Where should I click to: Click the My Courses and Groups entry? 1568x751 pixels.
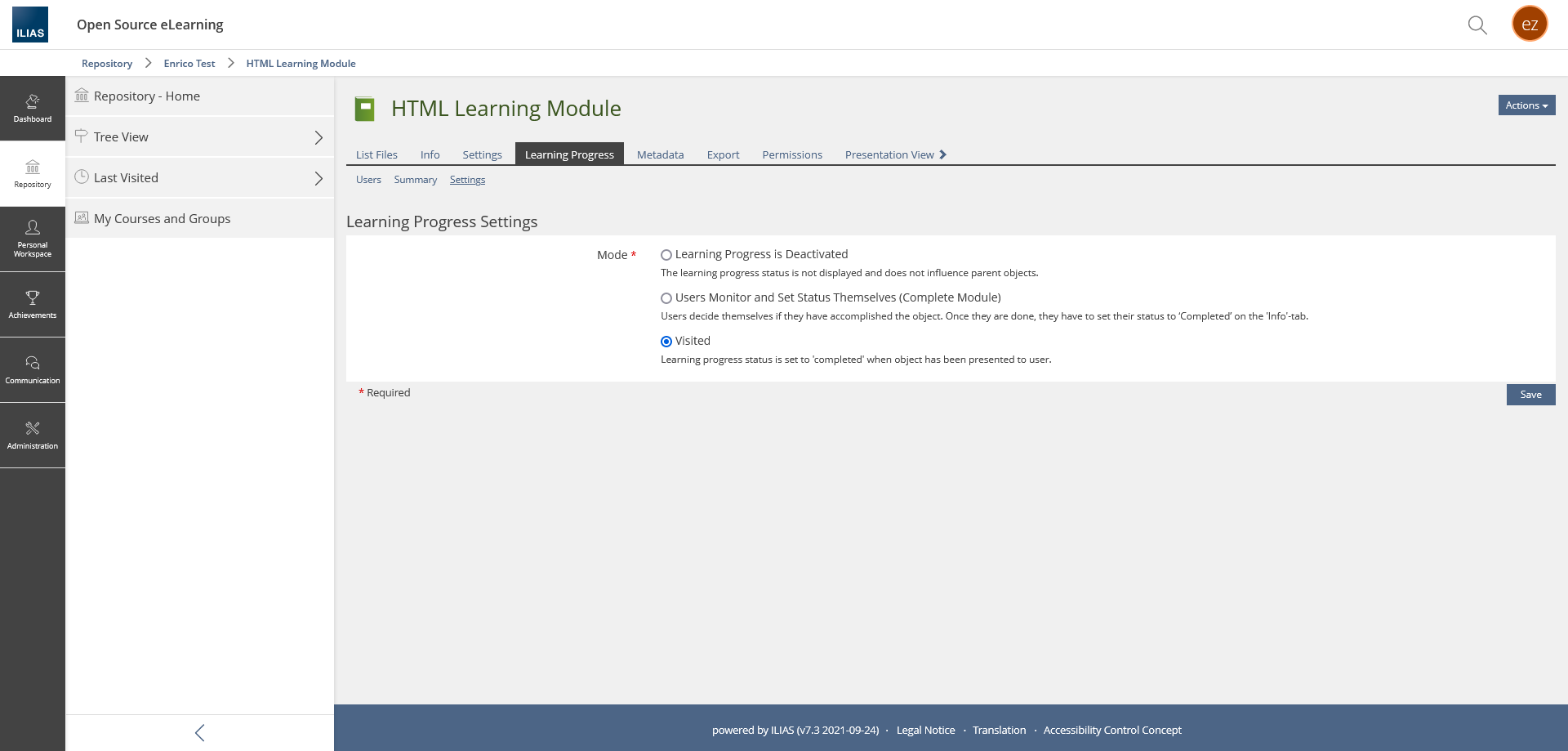click(x=200, y=218)
